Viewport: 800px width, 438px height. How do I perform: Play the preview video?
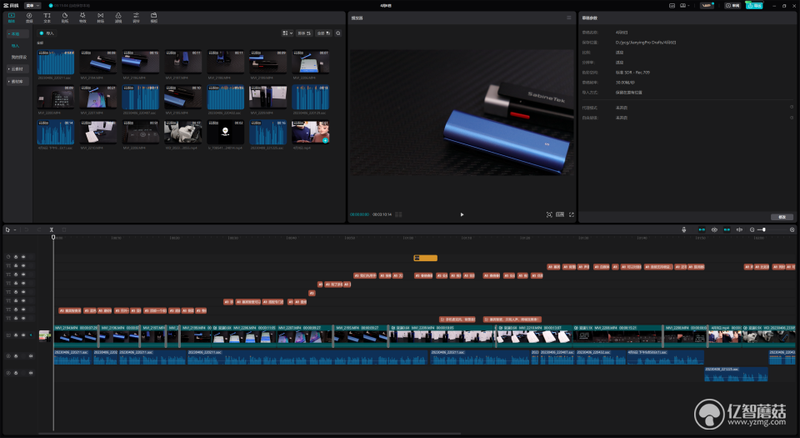pos(462,214)
